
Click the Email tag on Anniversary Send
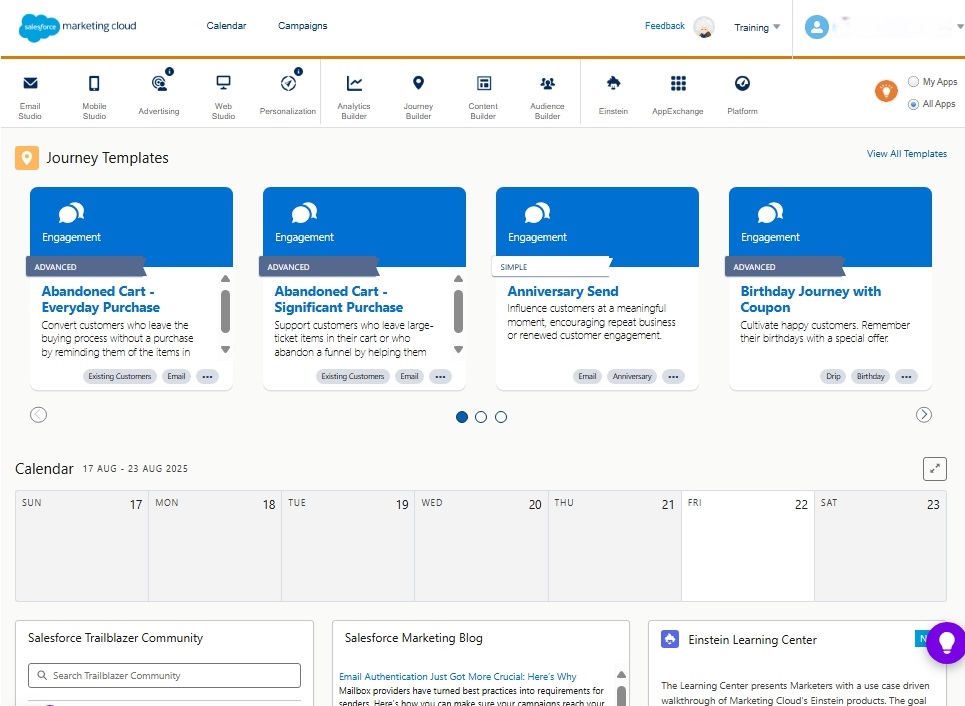tap(587, 377)
